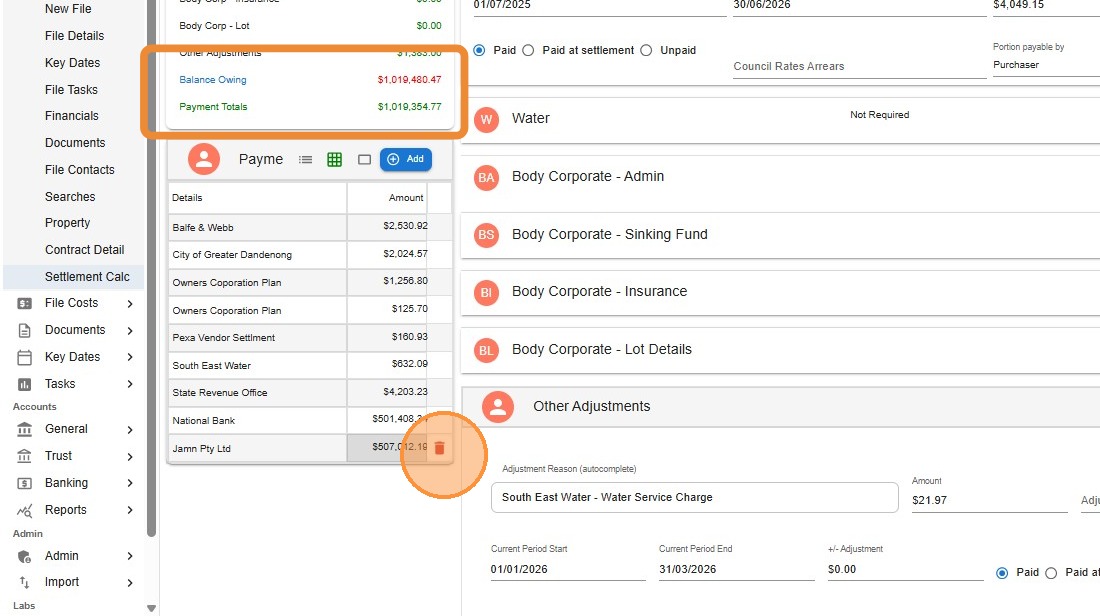1100x616 pixels.
Task: Select the Paid at settlement radio option
Action: pos(528,51)
